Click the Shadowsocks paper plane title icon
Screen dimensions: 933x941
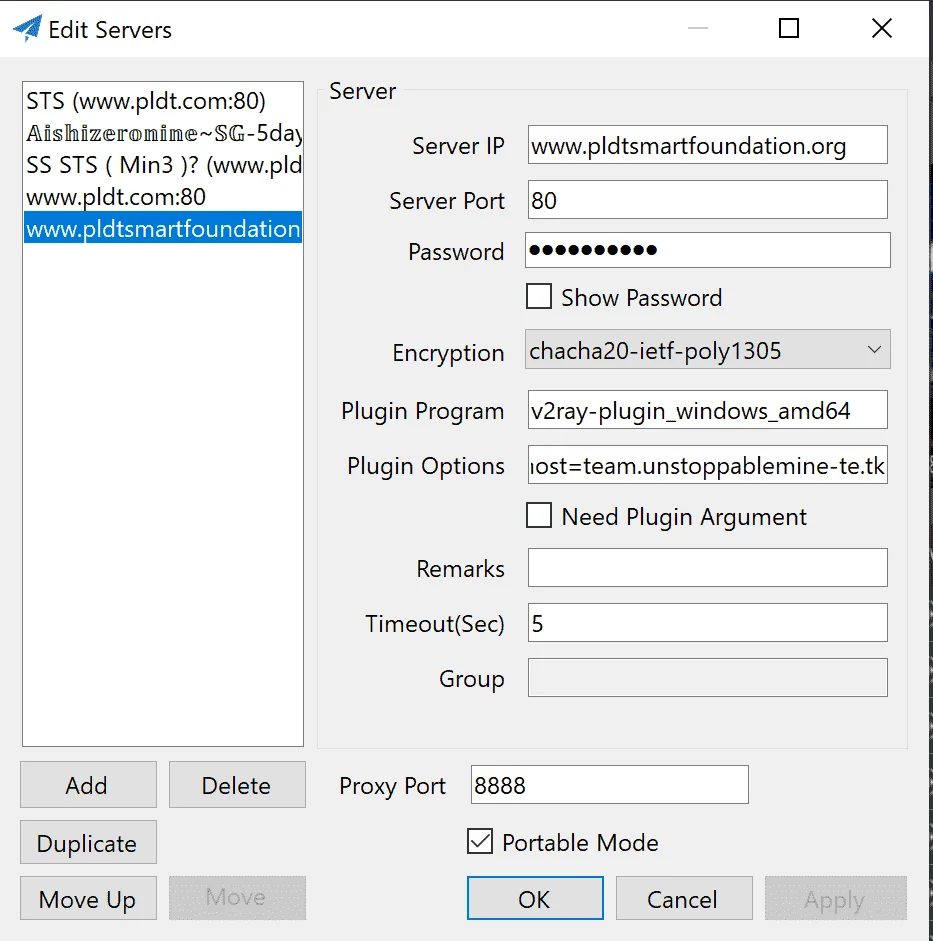(28, 28)
